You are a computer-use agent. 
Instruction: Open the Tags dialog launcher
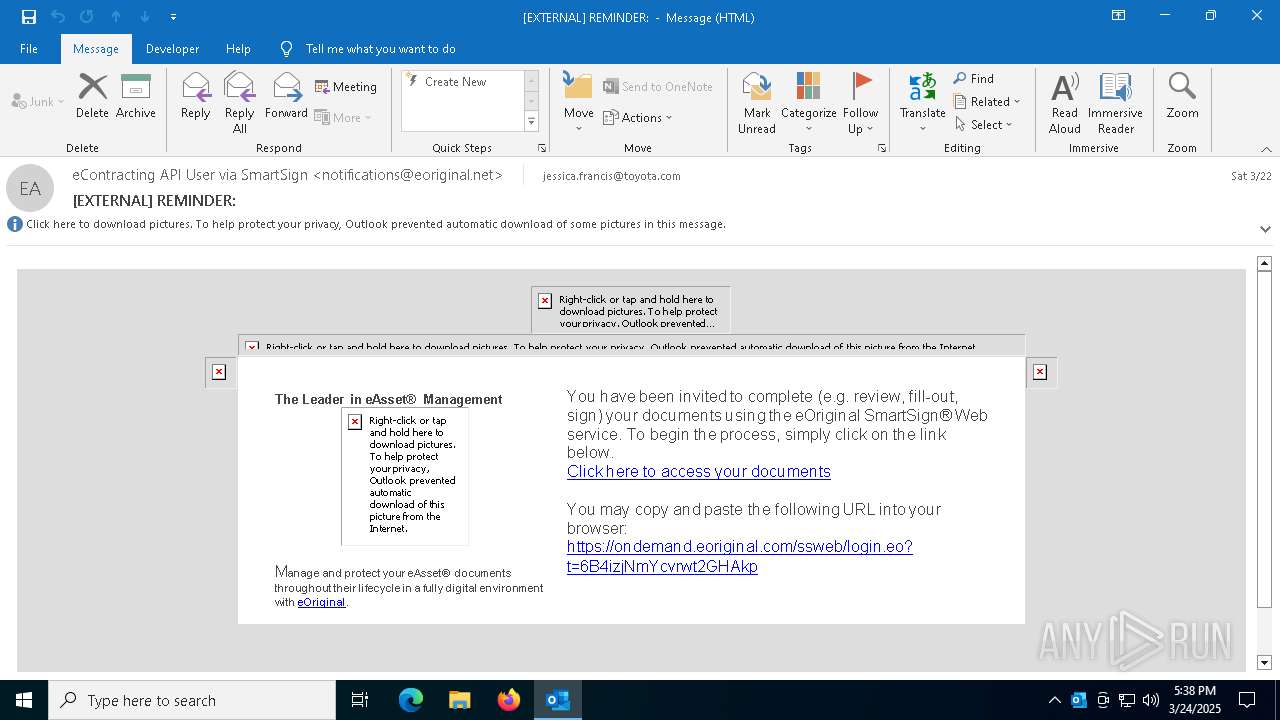tap(882, 148)
